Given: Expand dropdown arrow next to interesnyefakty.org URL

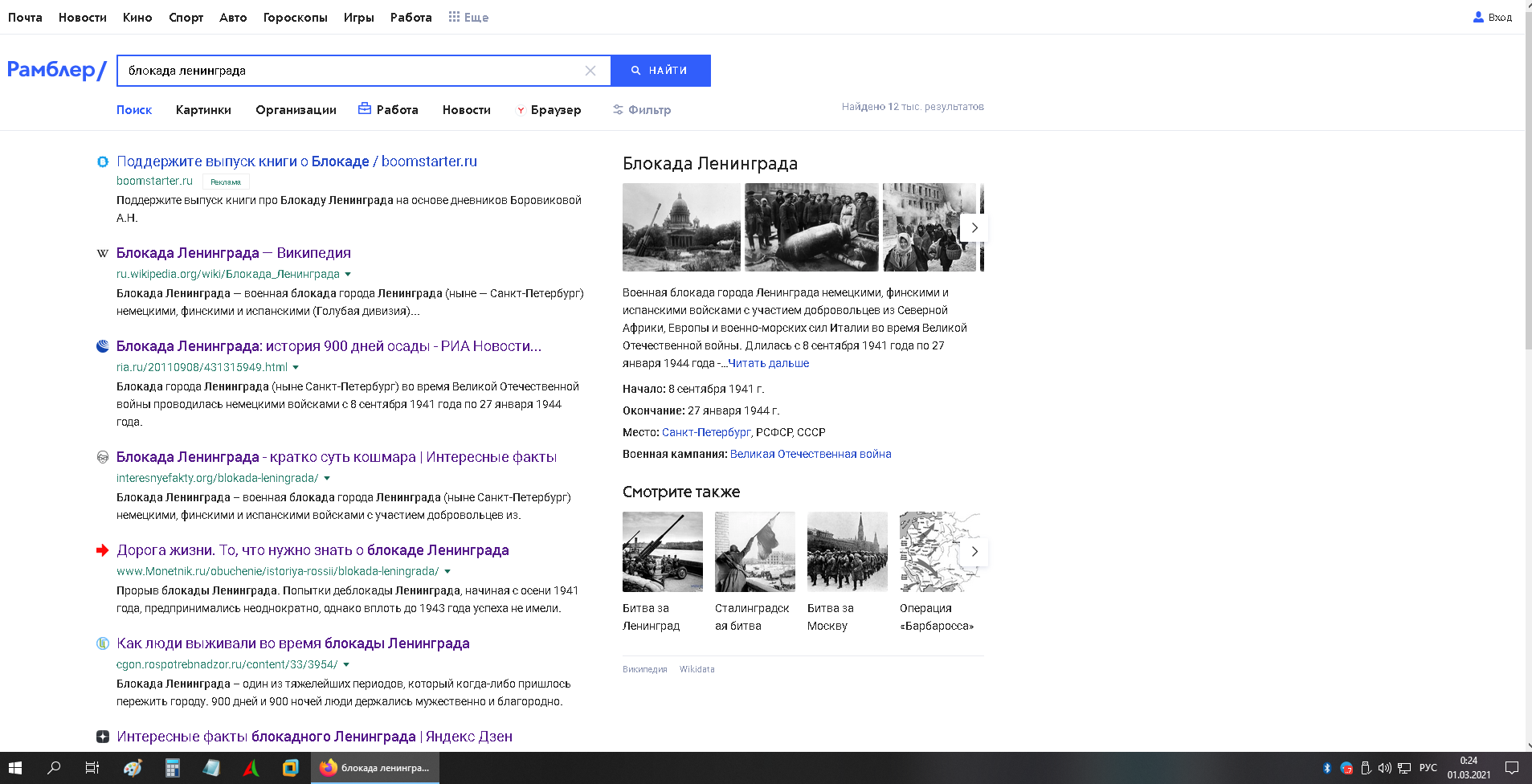Looking at the screenshot, I should pyautogui.click(x=327, y=479).
